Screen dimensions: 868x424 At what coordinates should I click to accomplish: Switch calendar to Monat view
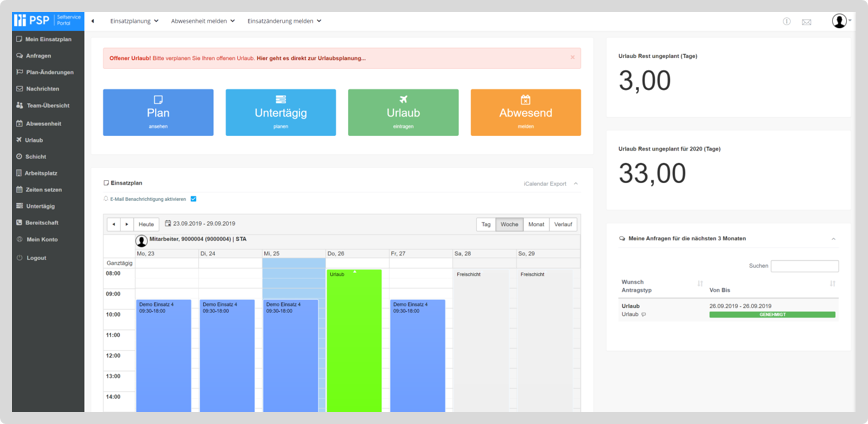[536, 224]
